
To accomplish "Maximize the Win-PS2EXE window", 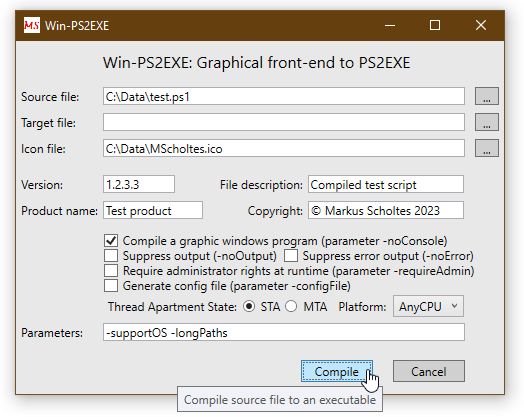I will pos(435,25).
